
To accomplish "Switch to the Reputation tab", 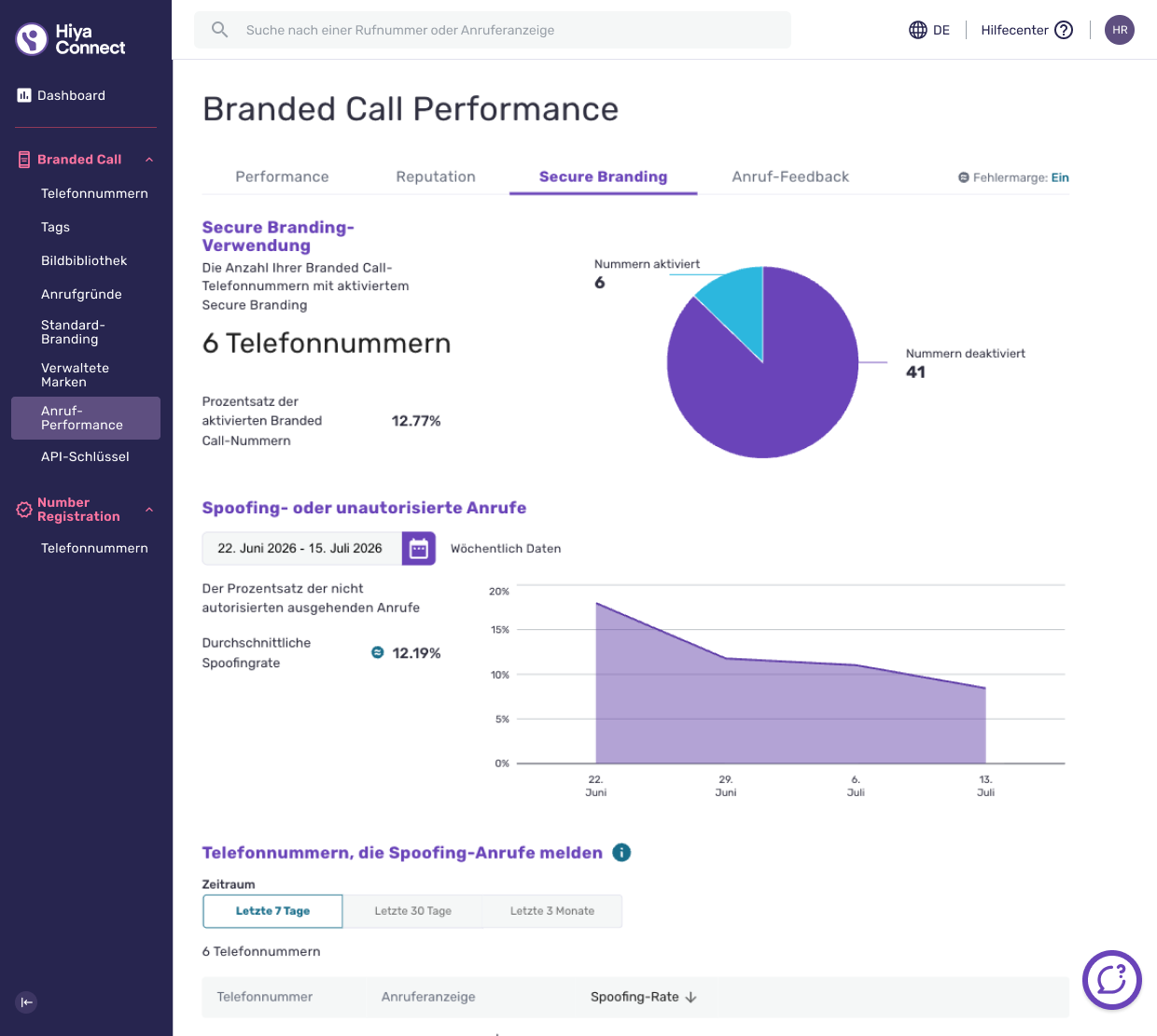I will coord(436,176).
